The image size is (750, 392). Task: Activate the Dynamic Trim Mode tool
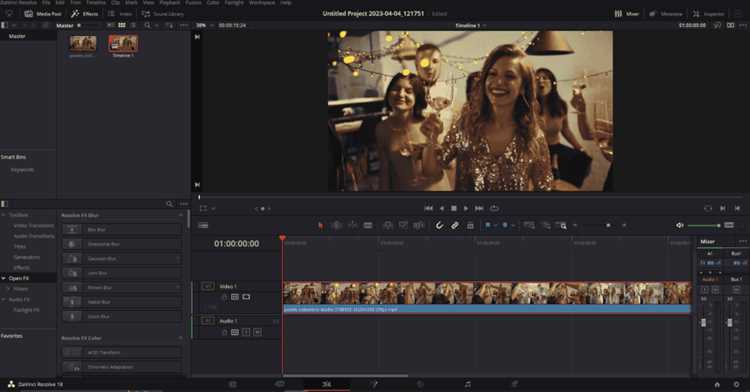coord(353,225)
